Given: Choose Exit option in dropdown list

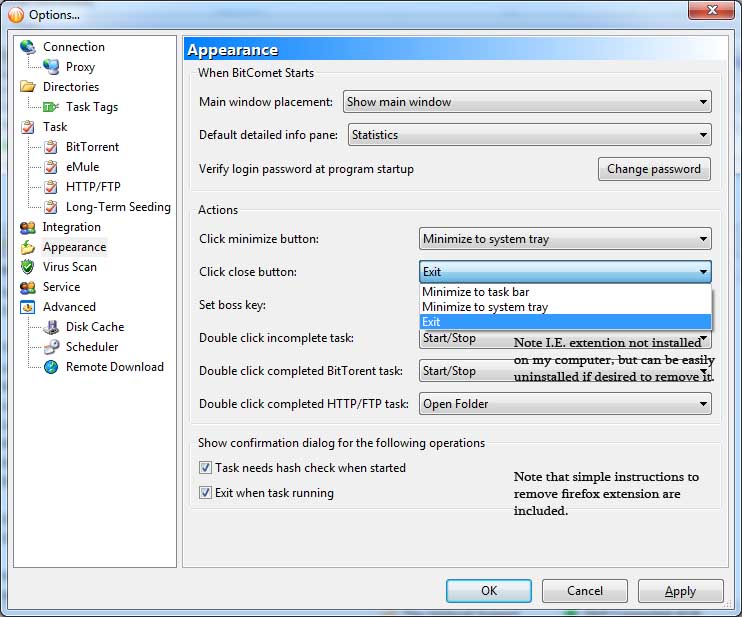Looking at the screenshot, I should (x=565, y=322).
